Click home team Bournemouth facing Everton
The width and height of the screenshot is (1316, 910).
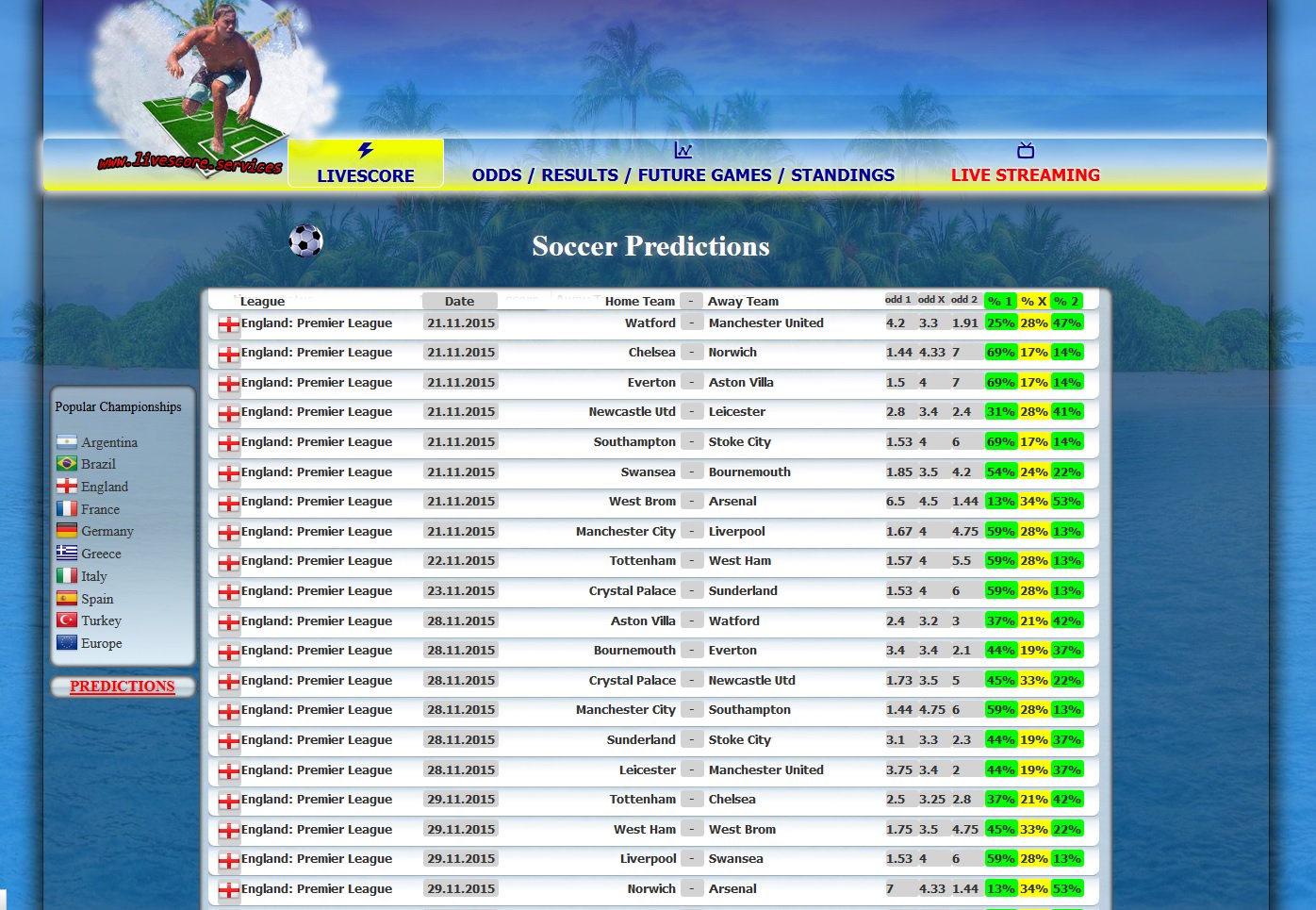click(x=634, y=651)
